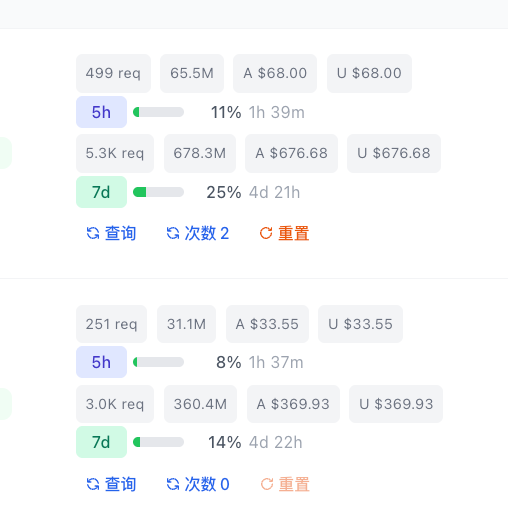Click the 499 req stat chip
508x528 pixels.
(x=113, y=73)
